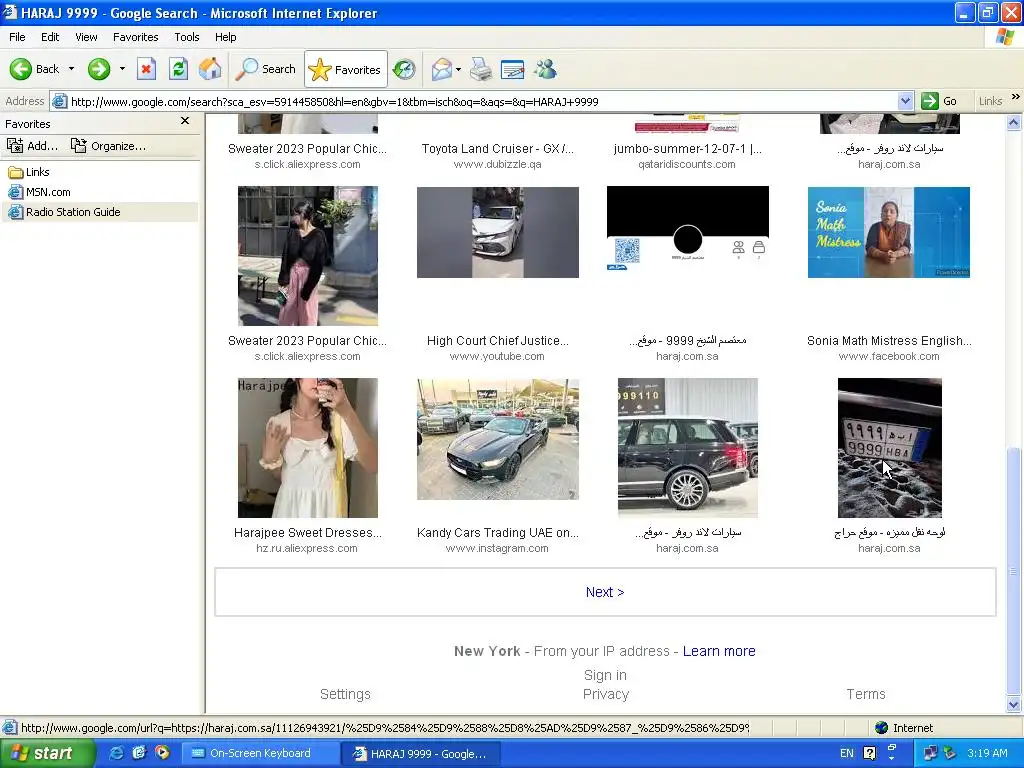Open the girl in white dress thumbnail
The image size is (1024, 768).
[308, 448]
